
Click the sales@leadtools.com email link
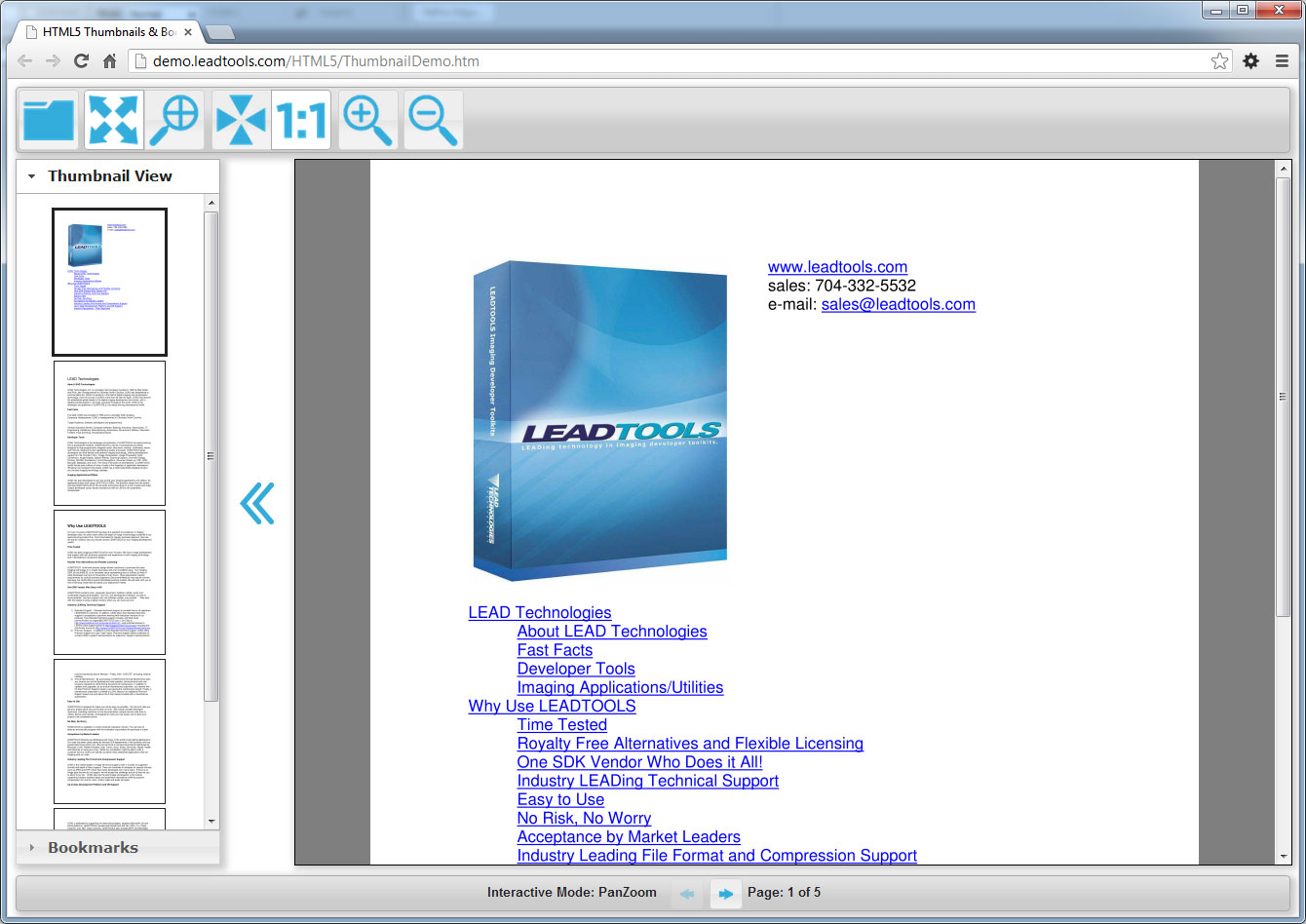pos(898,304)
